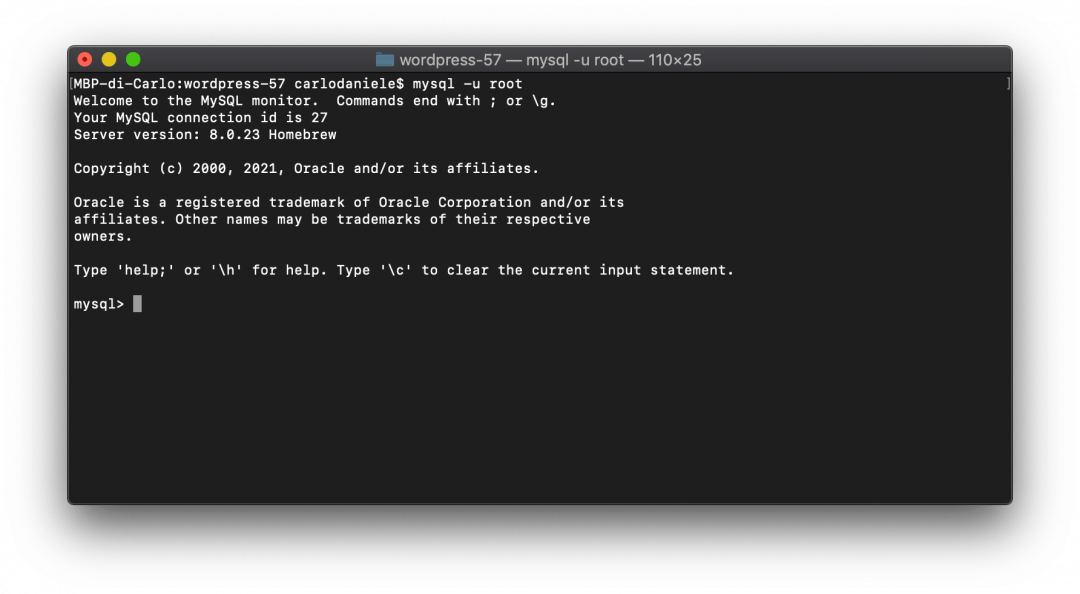Click the right bracket mark on first line
Screen dimensions: 1080x594
point(1008,84)
